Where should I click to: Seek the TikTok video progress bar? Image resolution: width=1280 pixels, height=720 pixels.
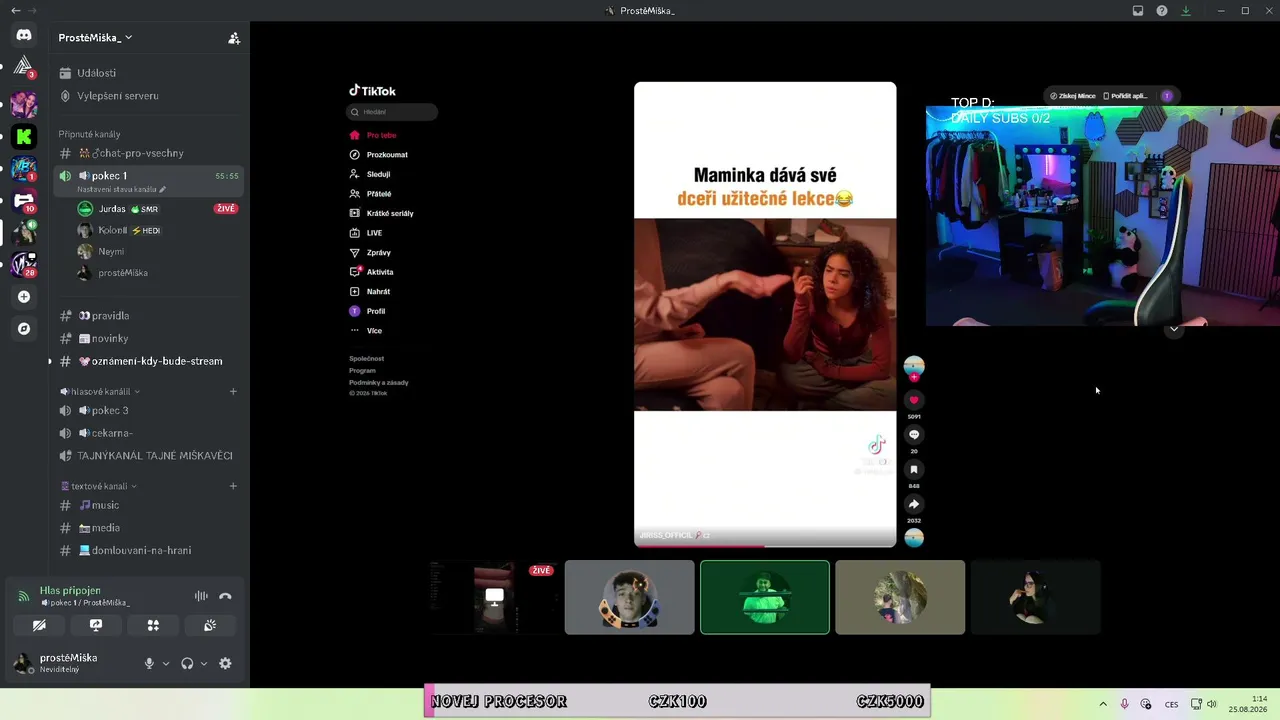[765, 546]
